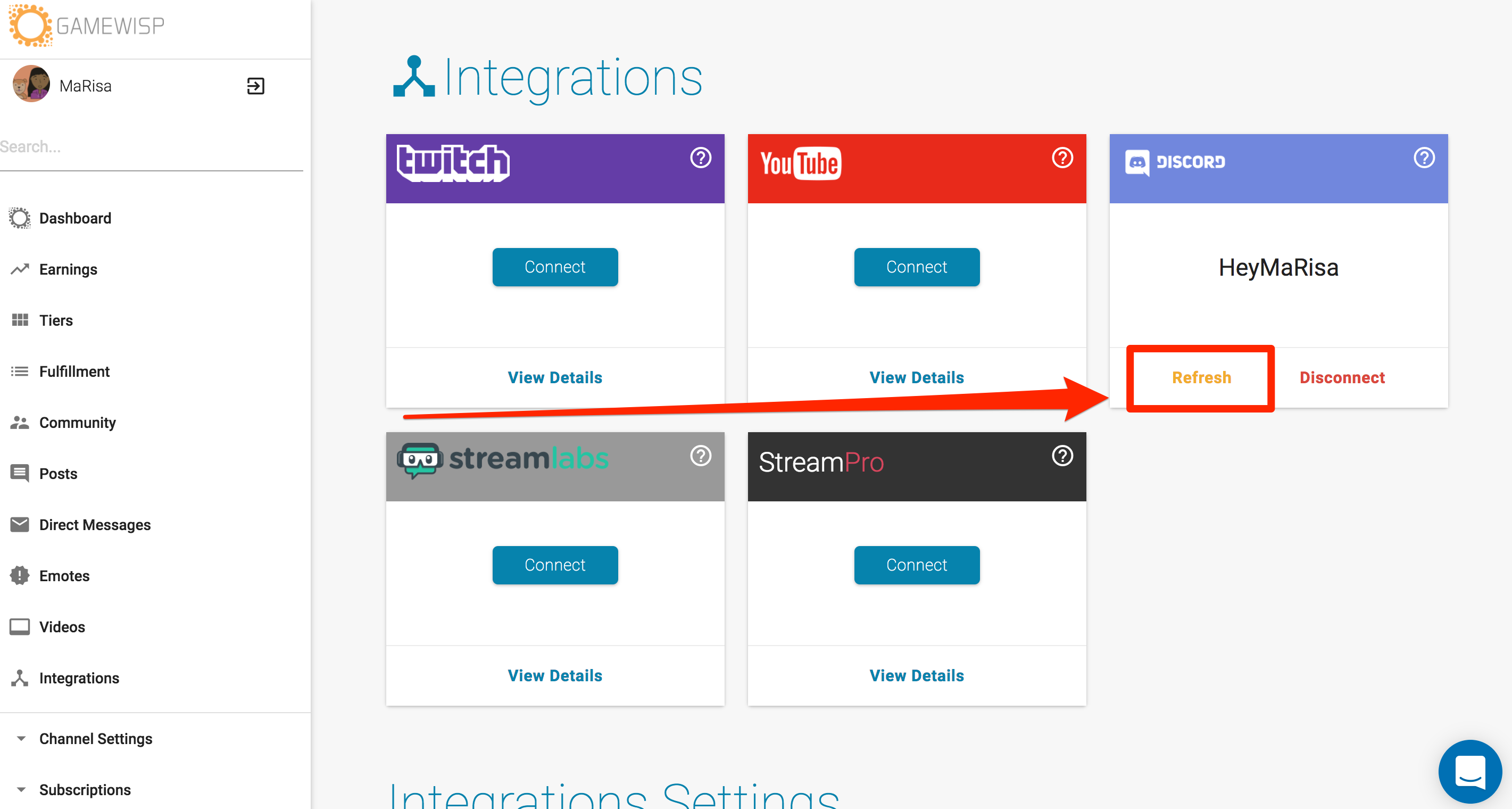
Task: Open Direct Messages from sidebar
Action: click(x=95, y=525)
